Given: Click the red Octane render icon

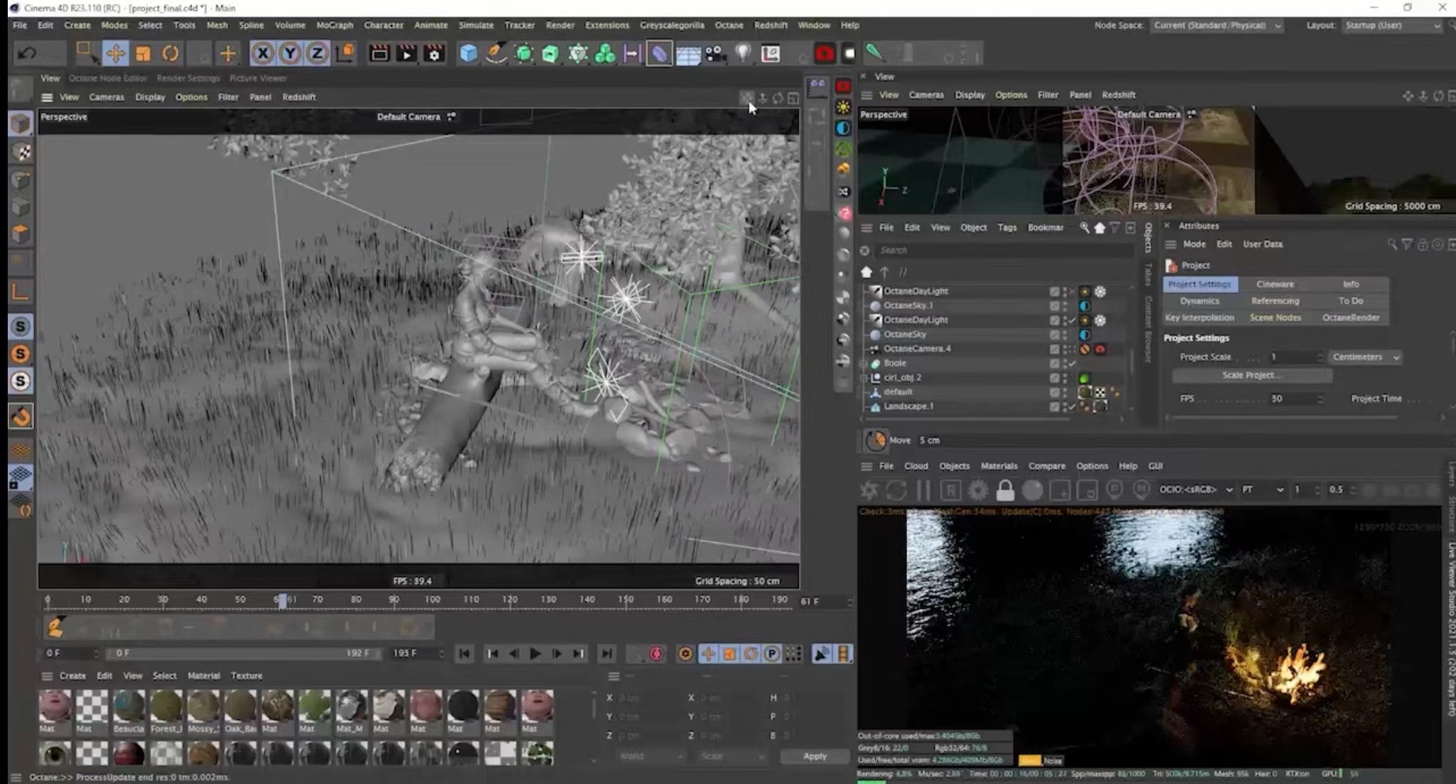Looking at the screenshot, I should coord(825,53).
